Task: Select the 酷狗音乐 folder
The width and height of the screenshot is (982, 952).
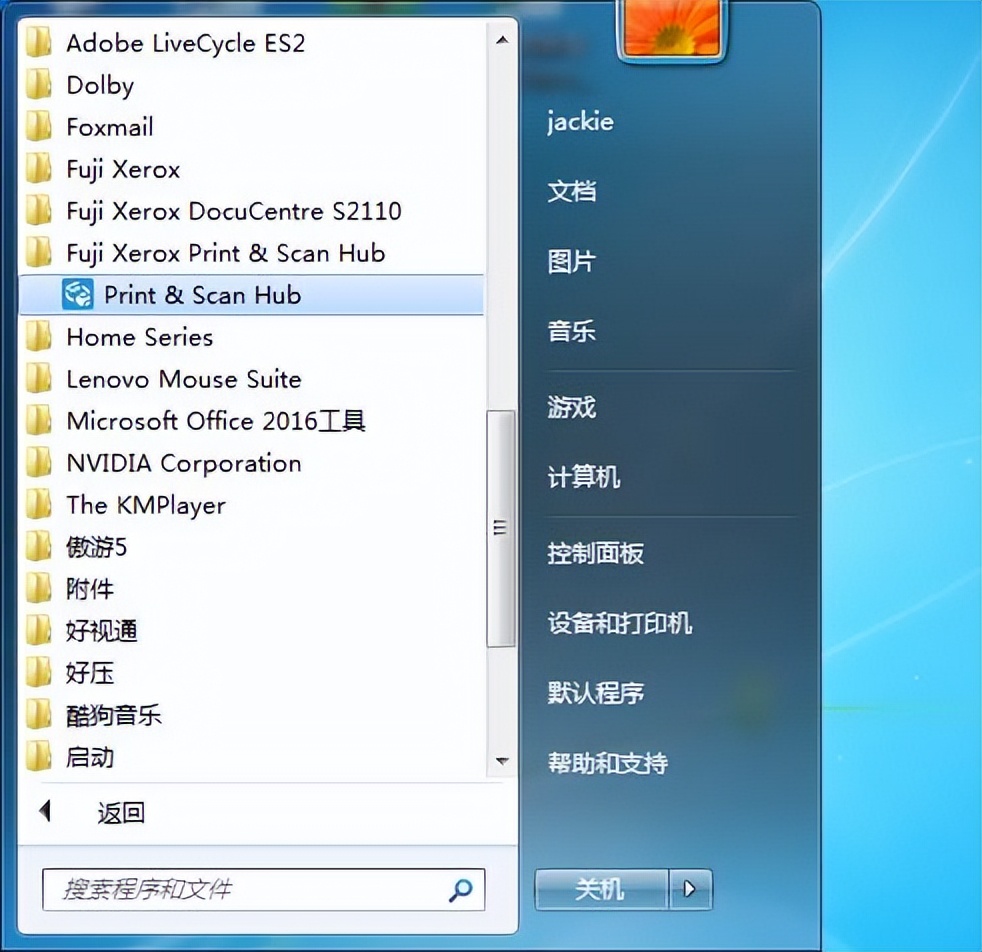Action: pos(114,715)
